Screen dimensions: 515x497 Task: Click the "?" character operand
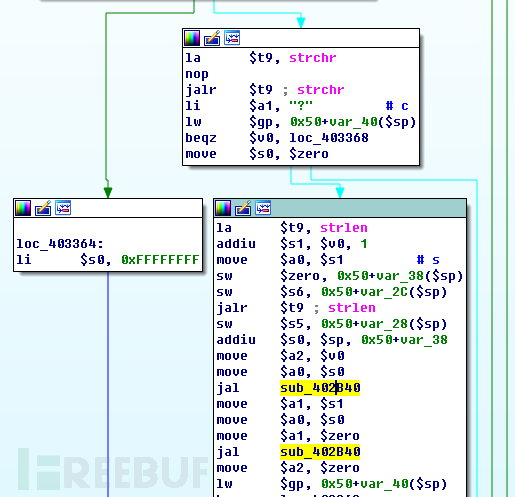301,106
